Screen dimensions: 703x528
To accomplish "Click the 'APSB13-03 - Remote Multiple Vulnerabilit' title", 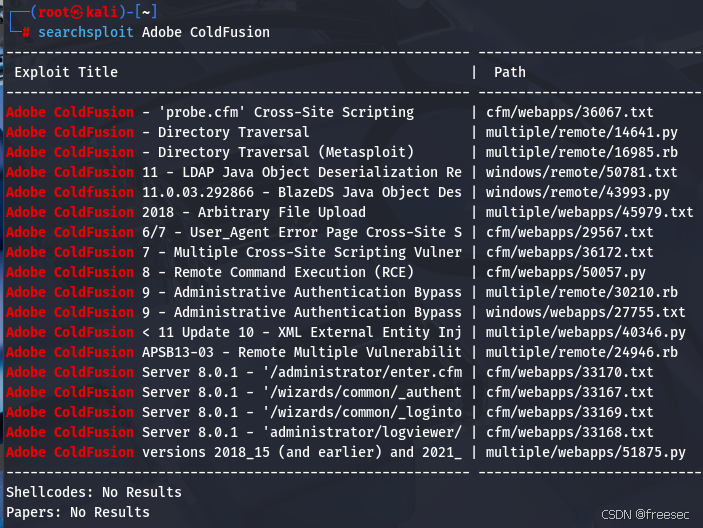I will [302, 352].
